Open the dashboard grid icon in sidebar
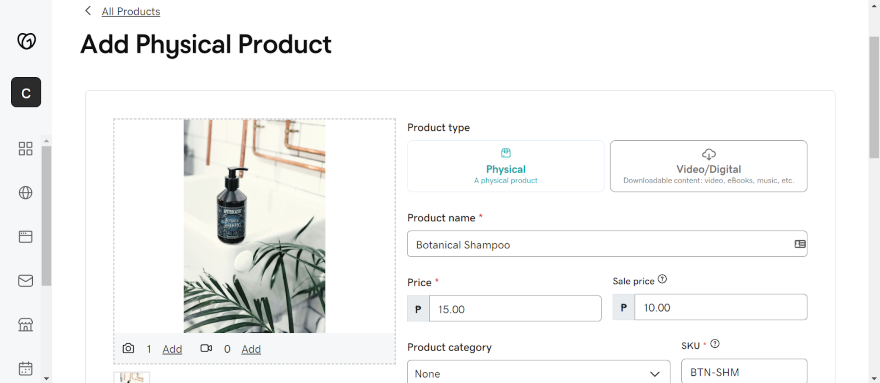The image size is (880, 383). (x=26, y=149)
